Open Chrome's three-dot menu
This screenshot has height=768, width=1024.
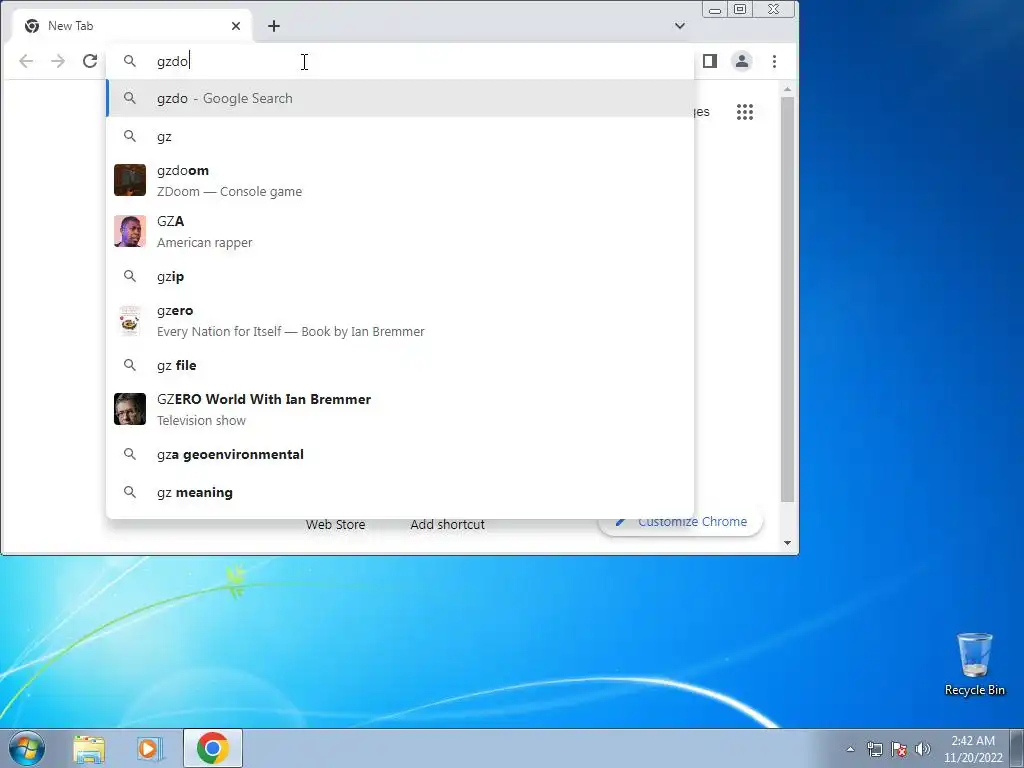coord(775,61)
